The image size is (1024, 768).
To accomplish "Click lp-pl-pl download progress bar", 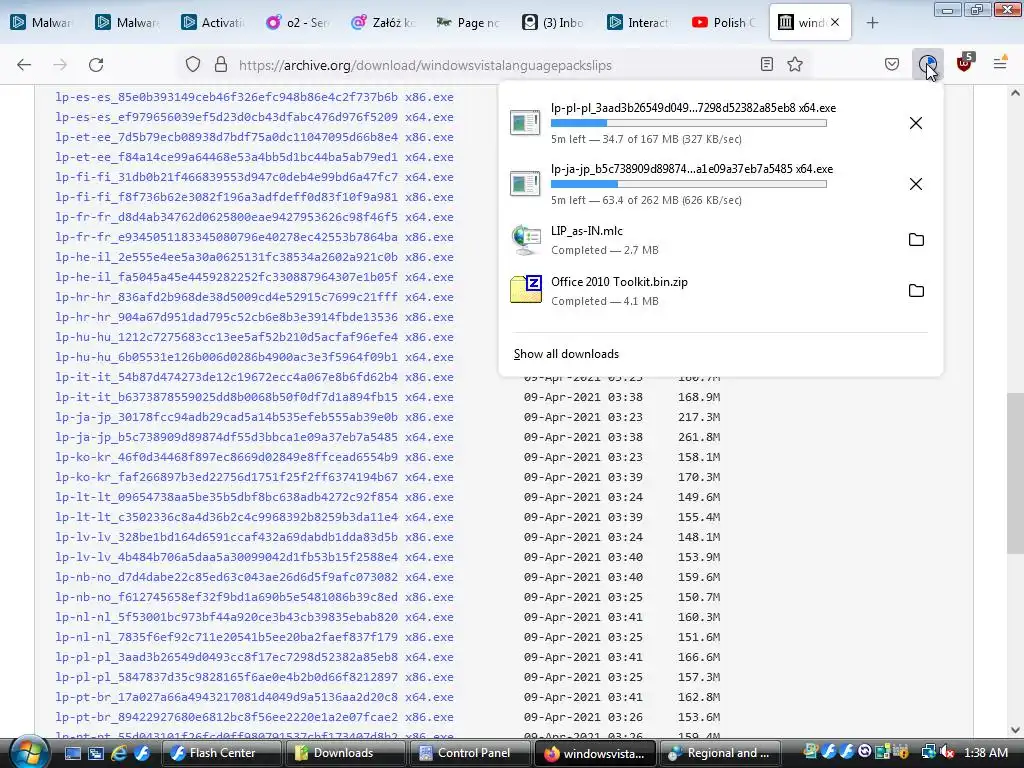I will [688, 123].
